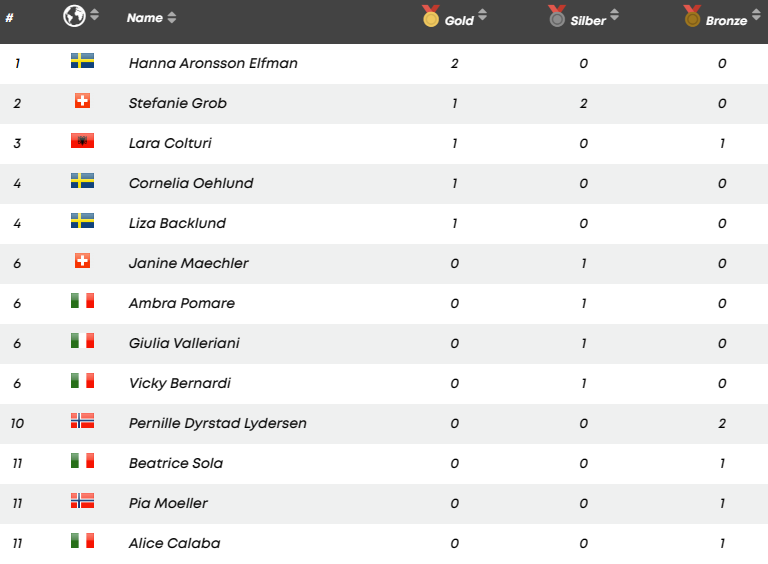
Task: Open Alice Calaba's name entry
Action: [x=174, y=543]
